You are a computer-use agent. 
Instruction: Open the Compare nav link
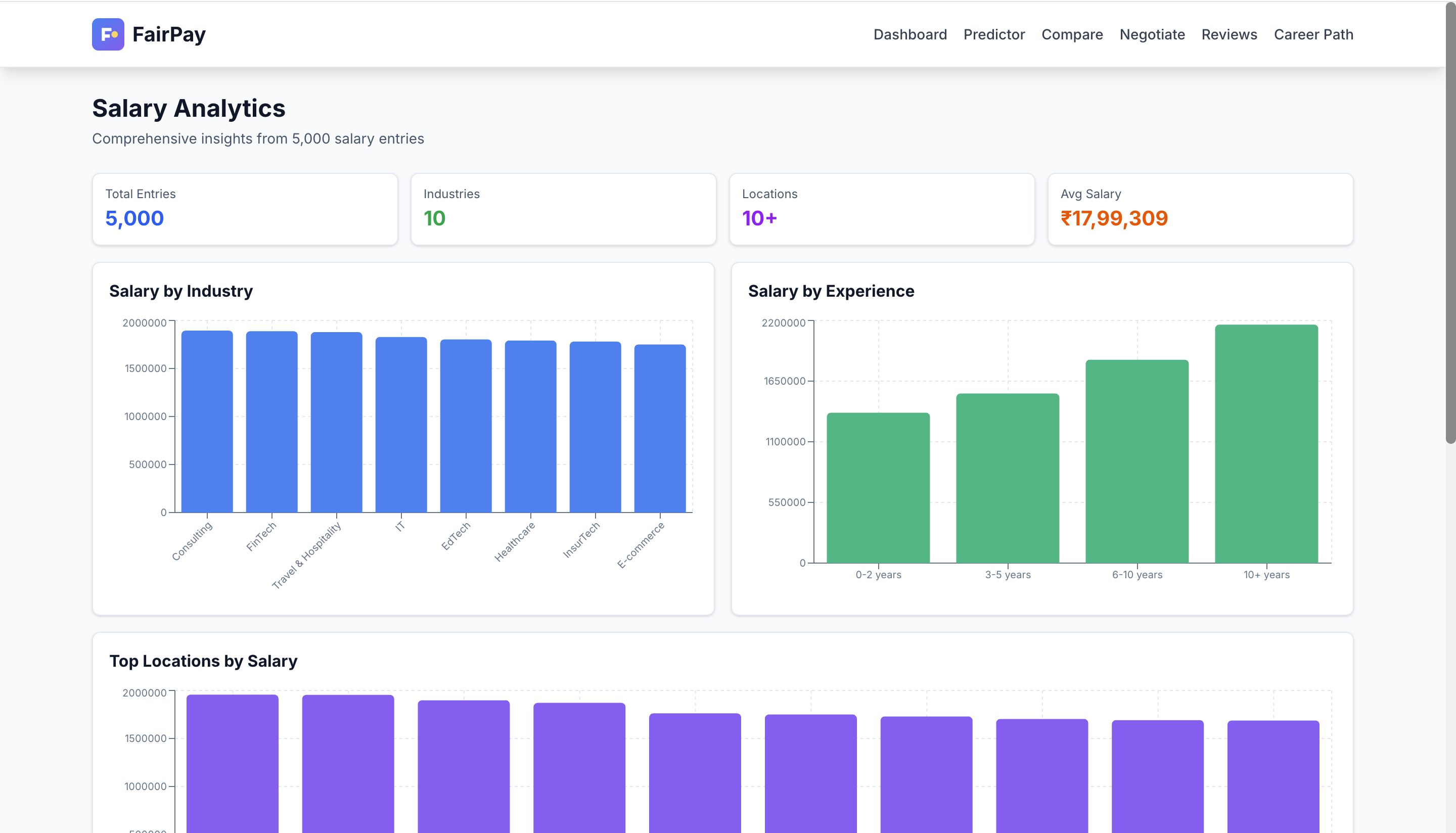pos(1072,34)
